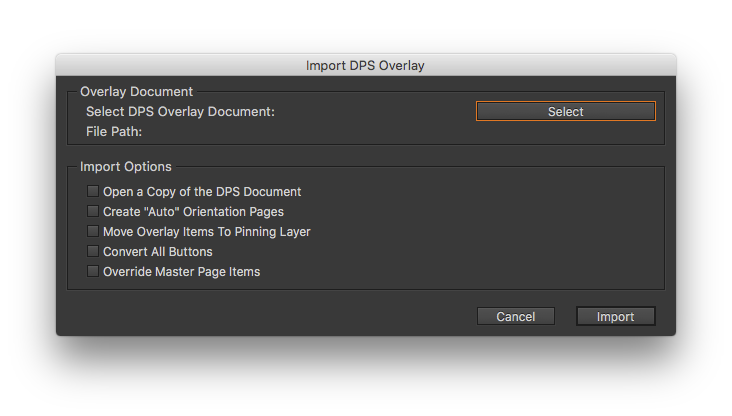Click the "Select DPS Overlay Document:" label
732x416 pixels.
point(180,112)
